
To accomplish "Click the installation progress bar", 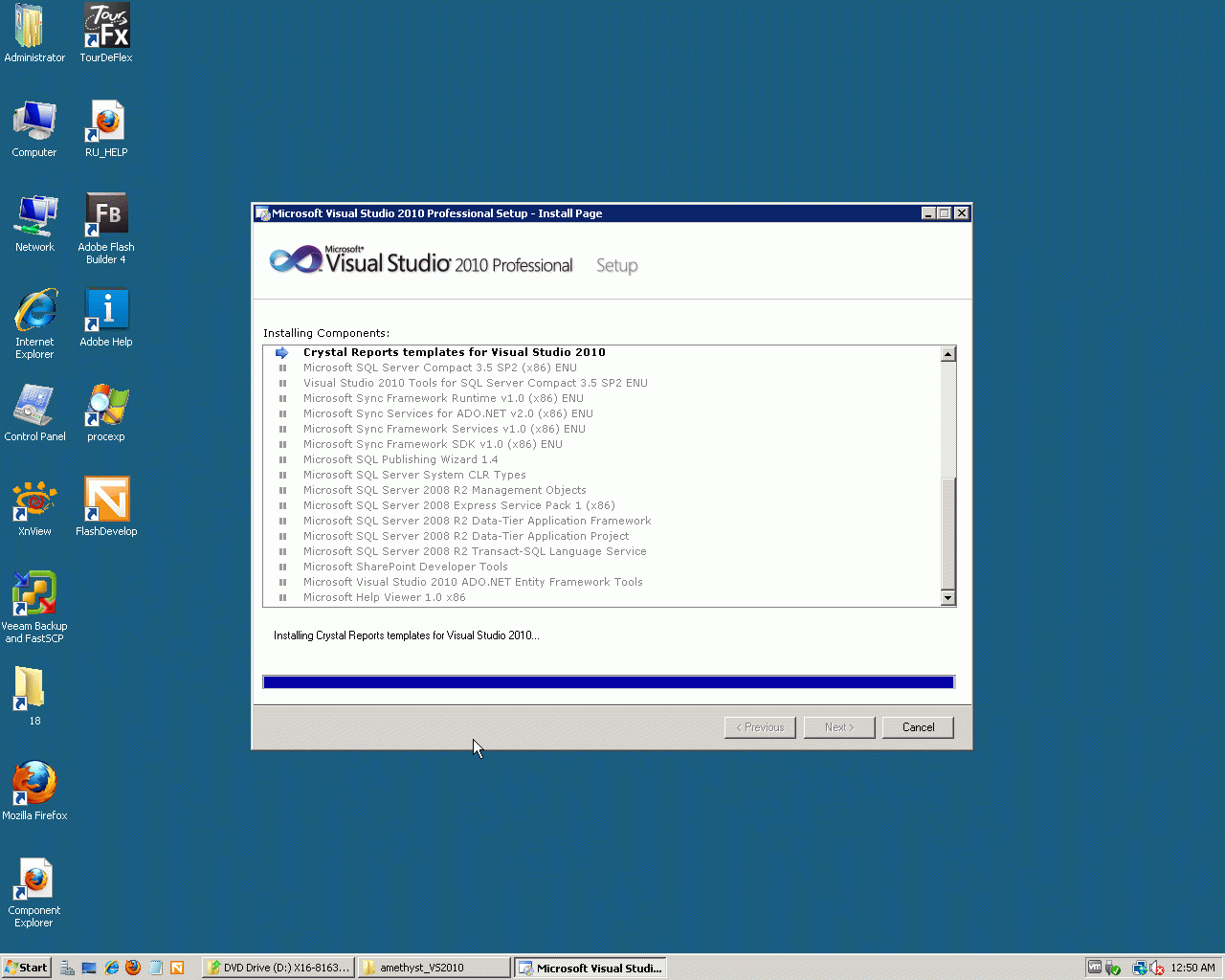I will 609,682.
